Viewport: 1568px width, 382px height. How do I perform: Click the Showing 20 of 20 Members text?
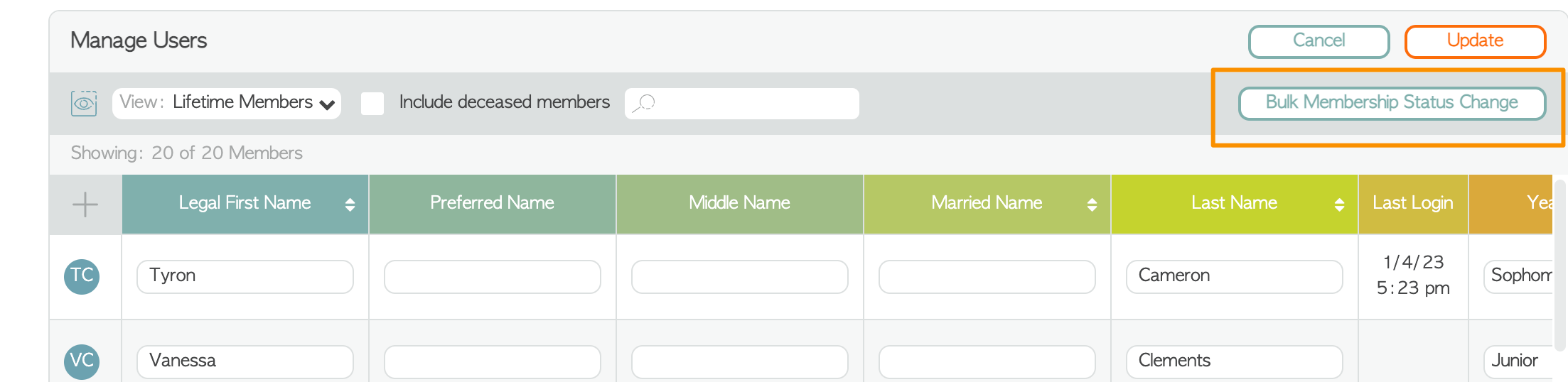coord(186,153)
